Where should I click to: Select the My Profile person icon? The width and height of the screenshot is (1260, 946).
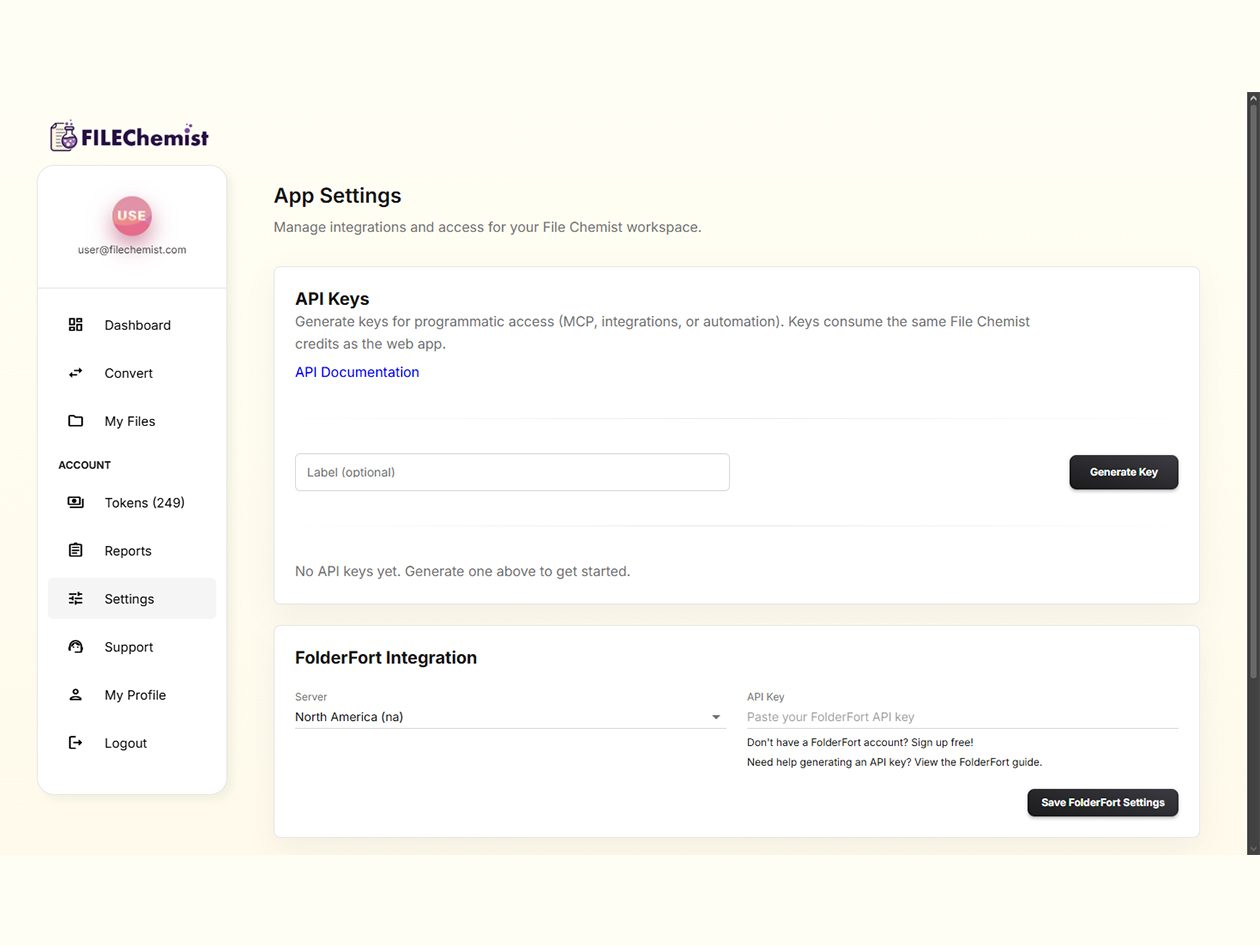point(75,694)
